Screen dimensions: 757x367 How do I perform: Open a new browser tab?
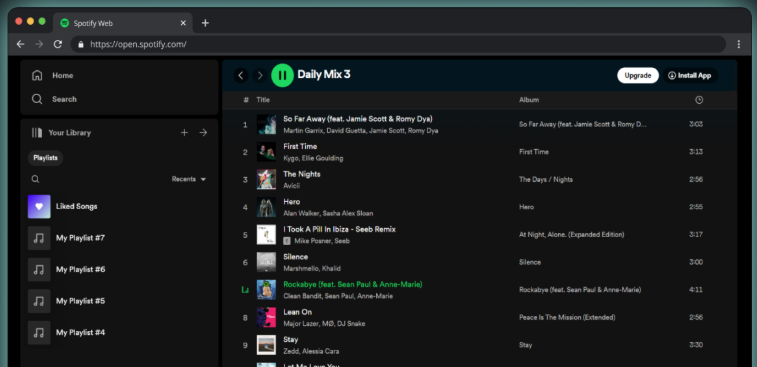pyautogui.click(x=205, y=23)
